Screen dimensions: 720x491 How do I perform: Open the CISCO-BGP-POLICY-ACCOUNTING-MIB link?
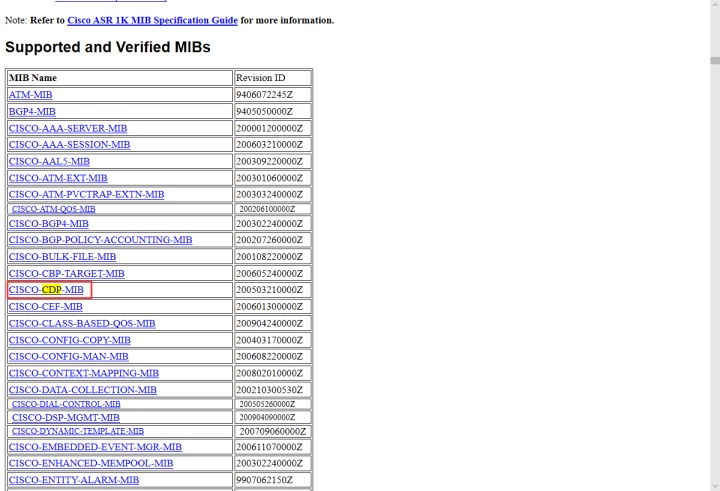(101, 240)
